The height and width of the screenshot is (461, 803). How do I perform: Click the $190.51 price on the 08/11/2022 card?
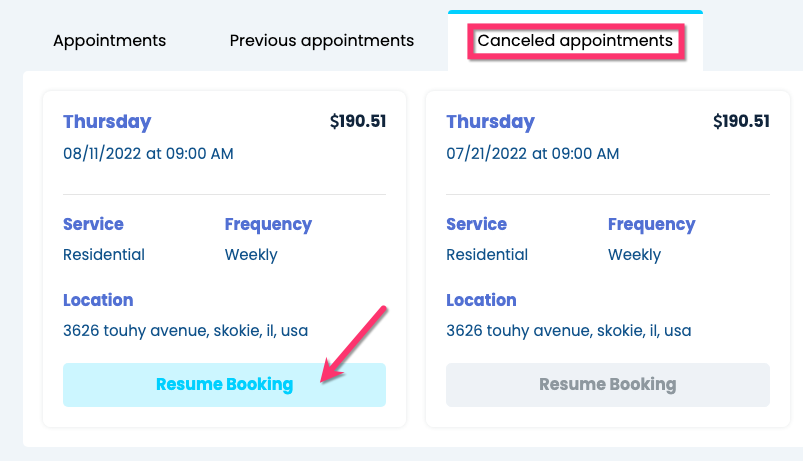coord(358,122)
